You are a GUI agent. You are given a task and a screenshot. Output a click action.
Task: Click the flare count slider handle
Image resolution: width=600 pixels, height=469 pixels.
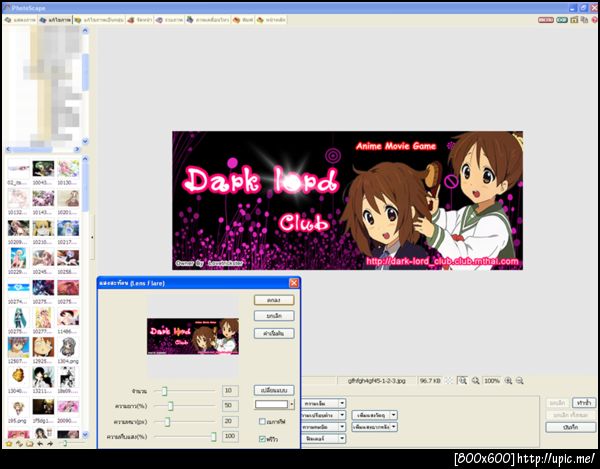(164, 391)
